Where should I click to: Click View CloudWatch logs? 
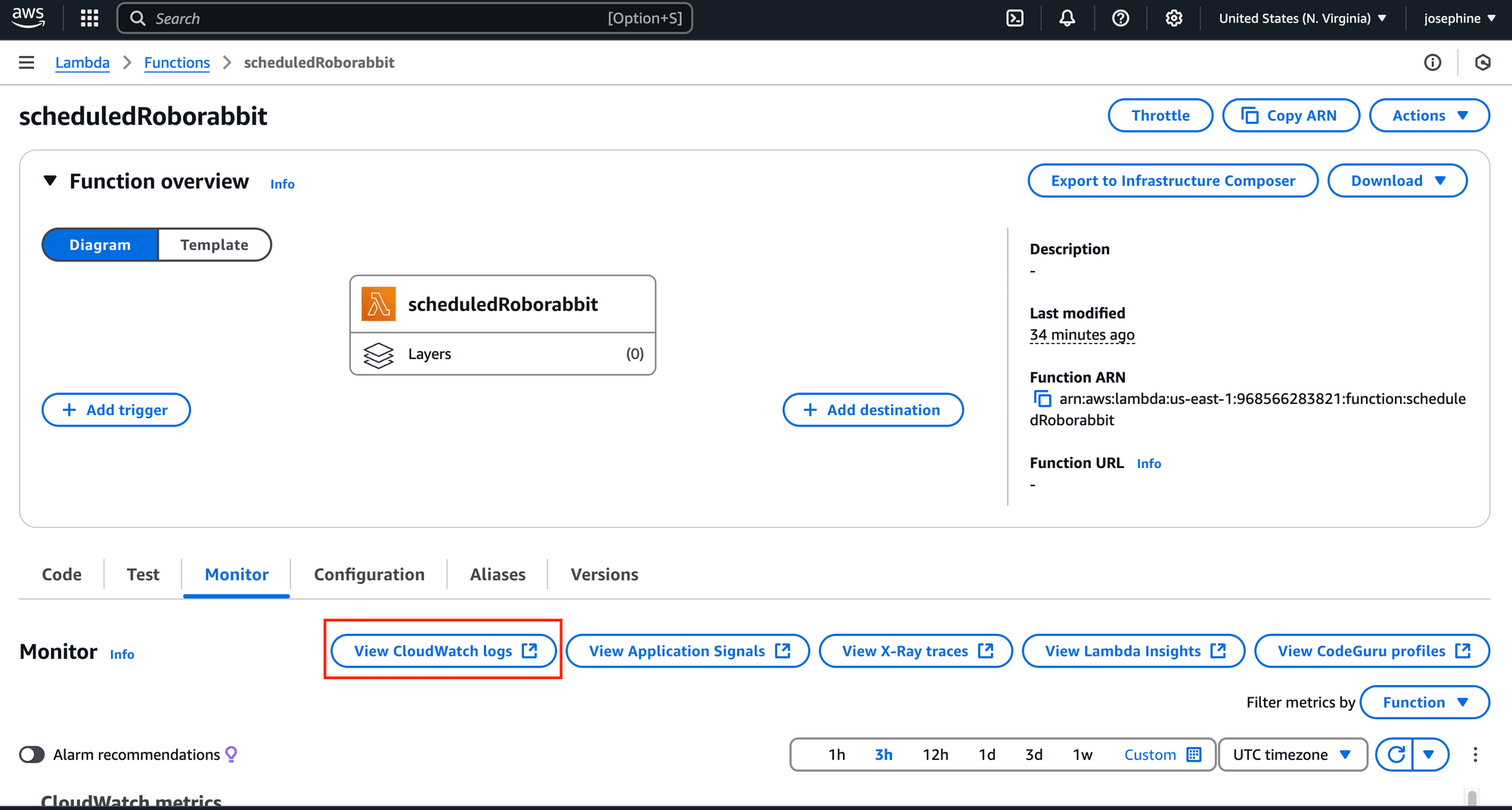click(x=444, y=650)
